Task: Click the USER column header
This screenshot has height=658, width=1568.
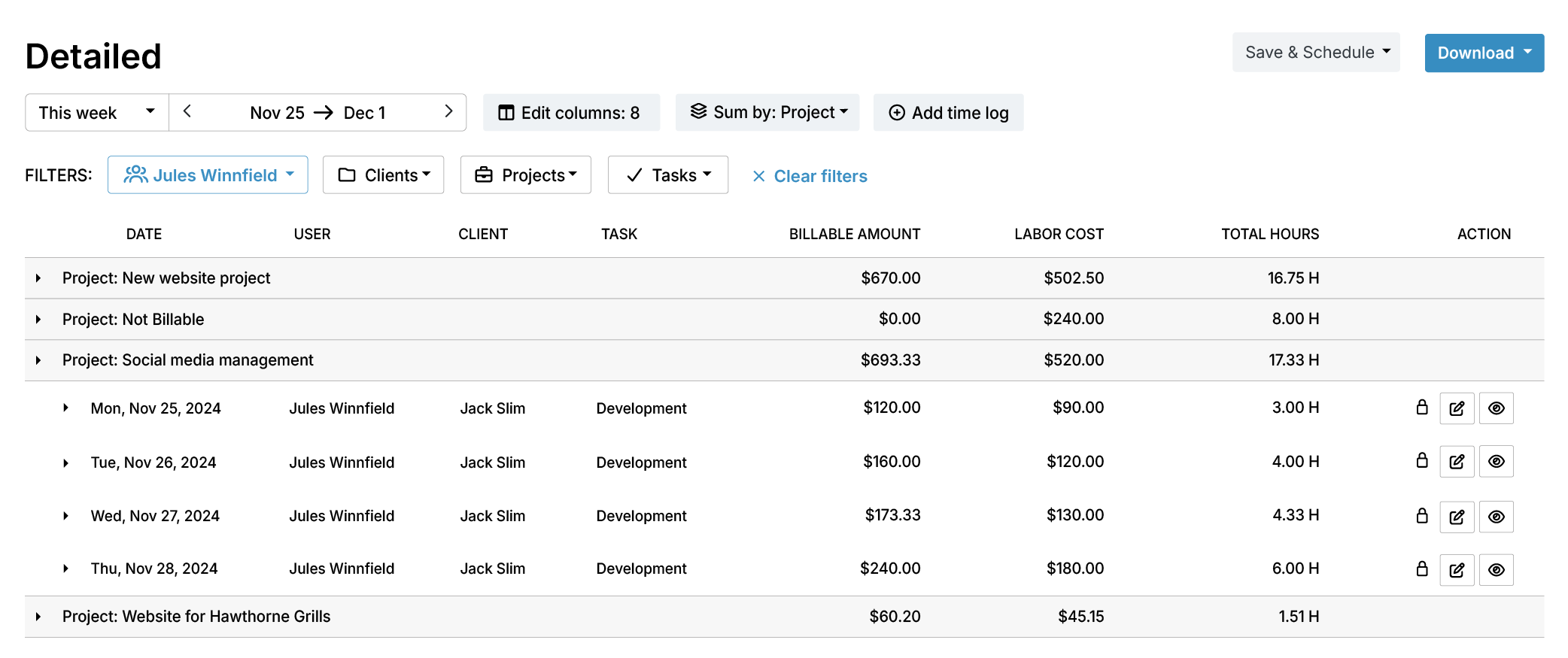Action: point(312,234)
